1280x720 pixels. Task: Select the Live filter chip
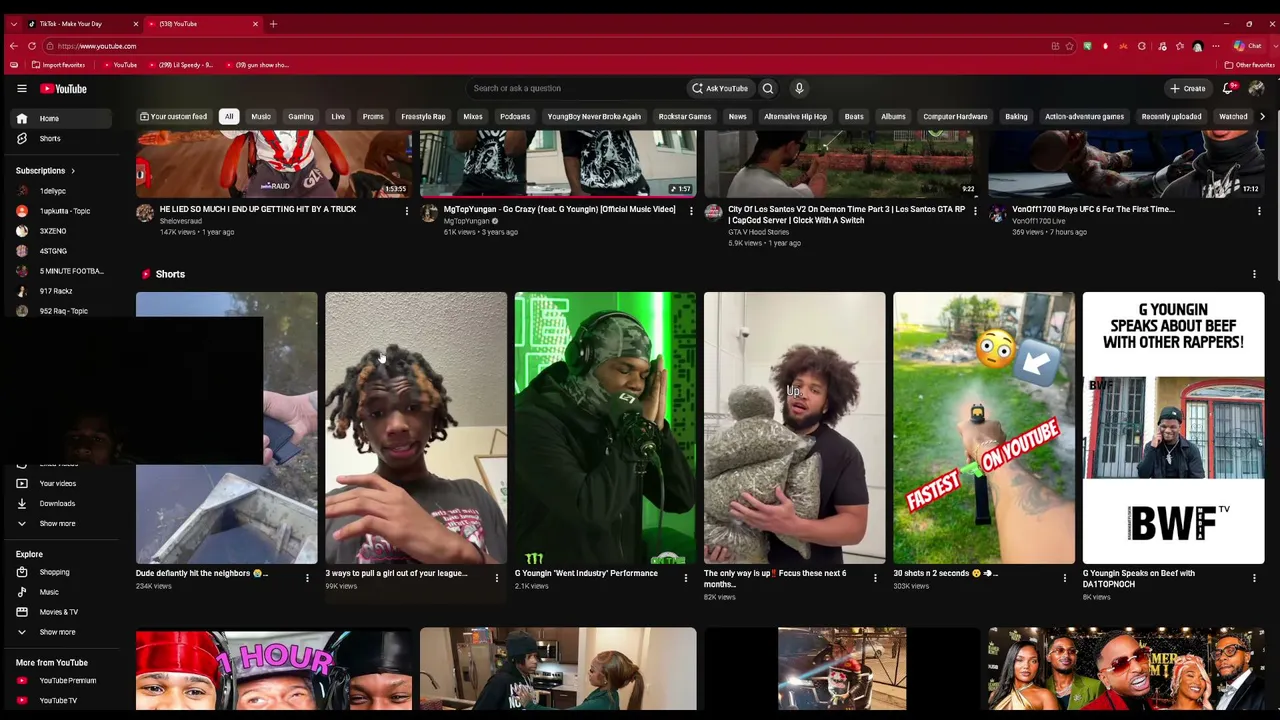338,117
